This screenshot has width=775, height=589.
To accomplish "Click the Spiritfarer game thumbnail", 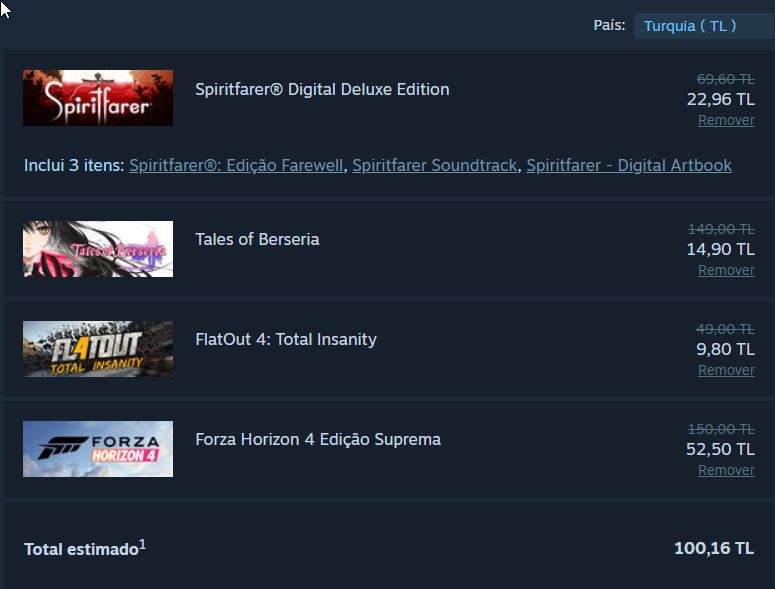I will pos(98,98).
